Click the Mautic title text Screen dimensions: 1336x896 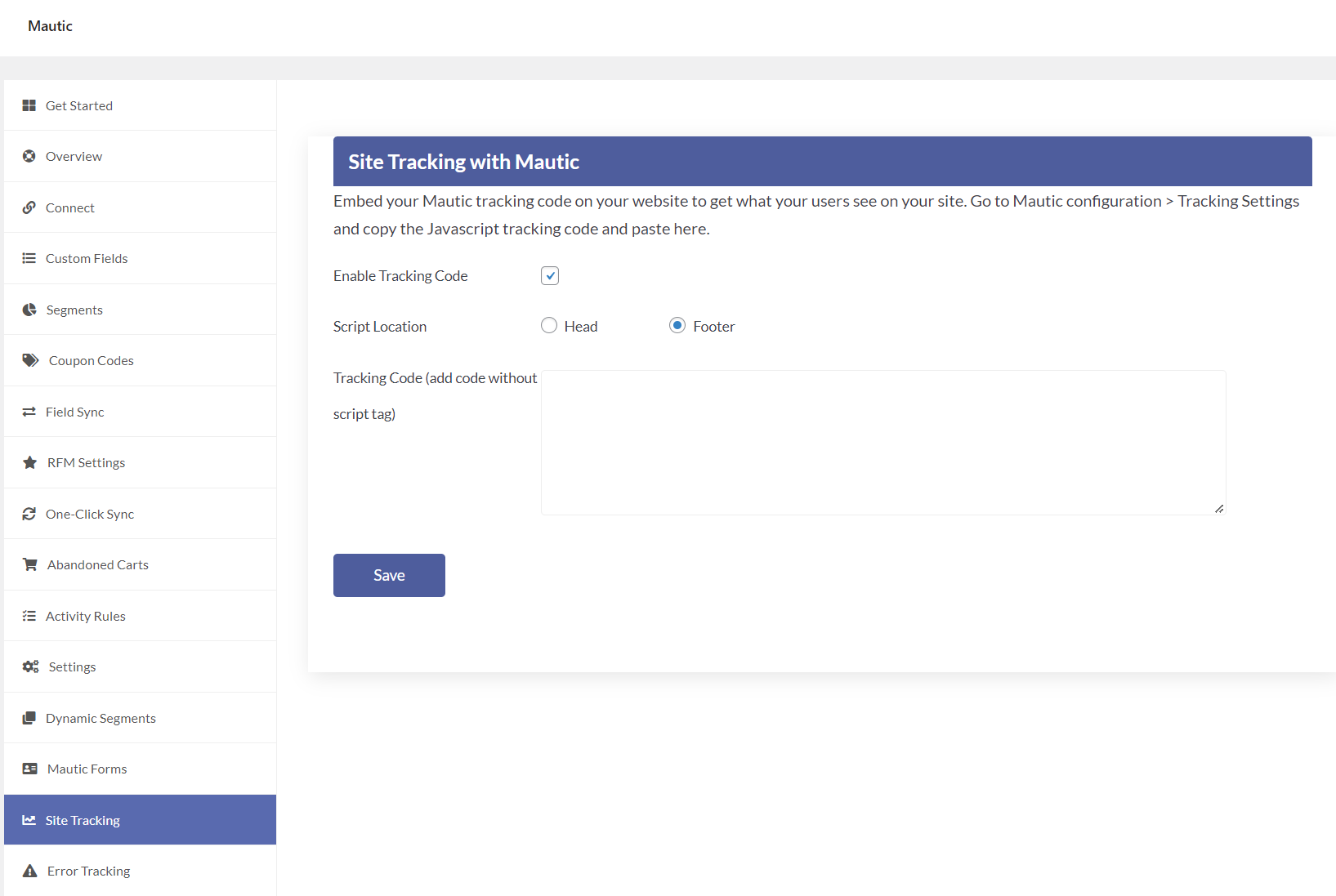pyautogui.click(x=50, y=26)
